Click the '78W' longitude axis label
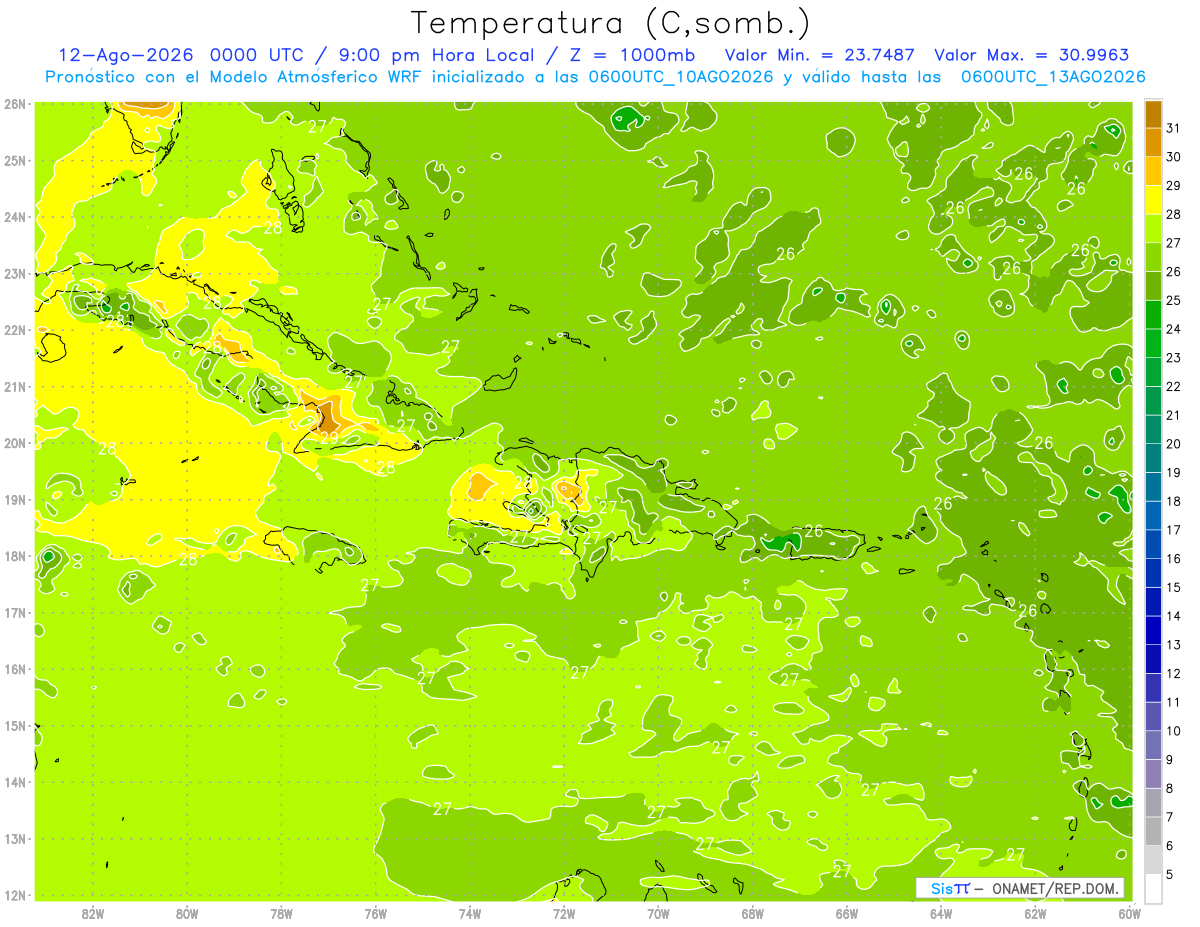Image resolution: width=1200 pixels, height=927 pixels. point(281,913)
